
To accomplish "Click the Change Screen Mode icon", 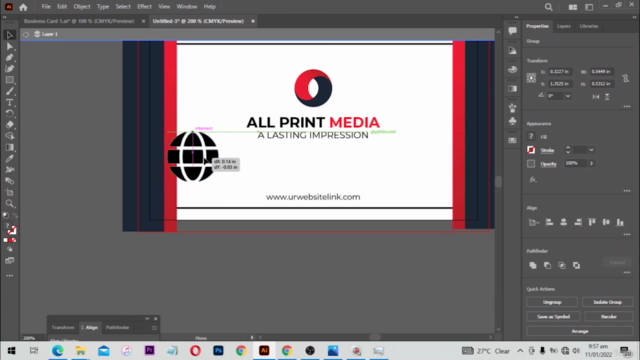I will click(x=9, y=260).
